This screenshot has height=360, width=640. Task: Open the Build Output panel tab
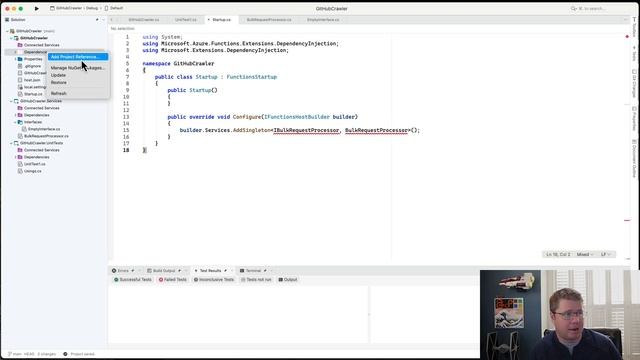click(x=164, y=271)
